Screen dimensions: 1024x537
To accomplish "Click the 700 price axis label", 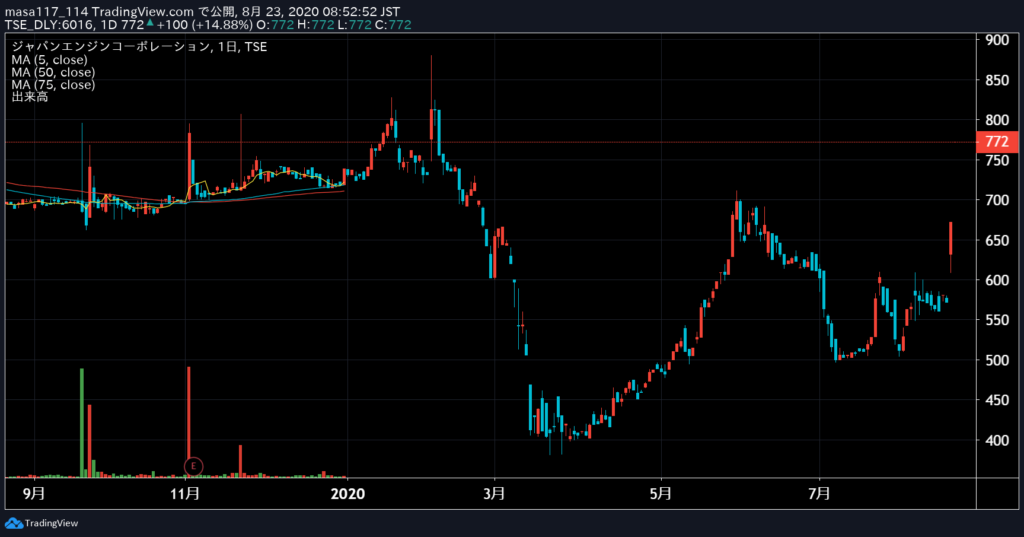I will (x=997, y=201).
